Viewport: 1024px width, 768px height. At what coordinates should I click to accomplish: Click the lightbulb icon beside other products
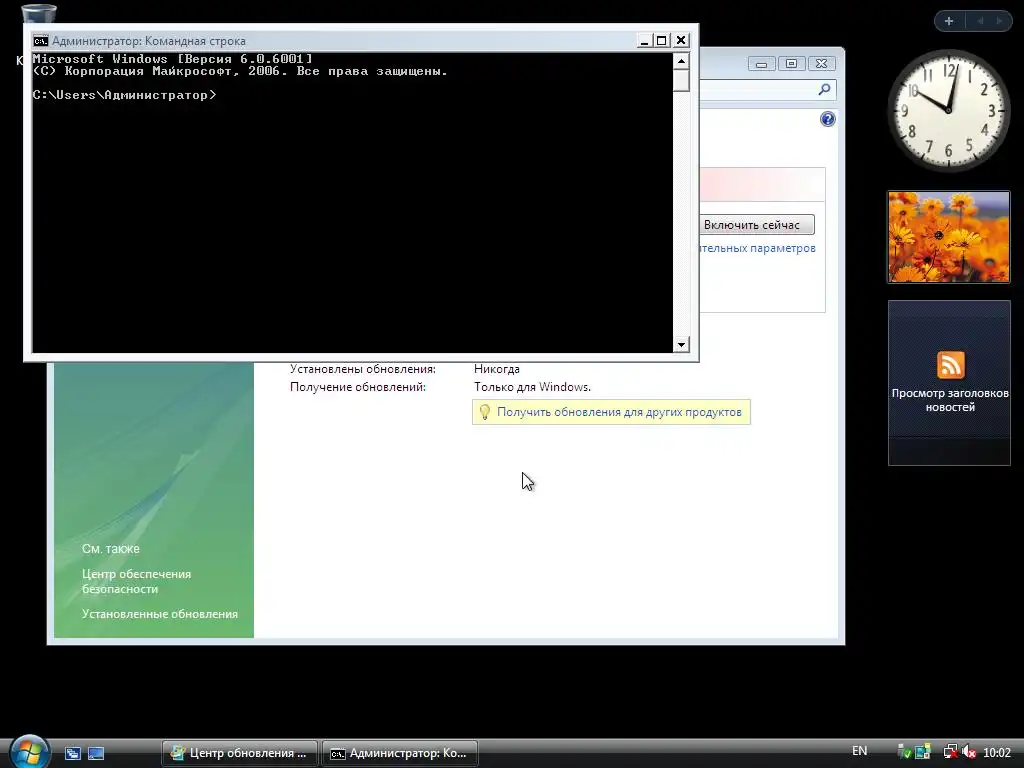(485, 411)
